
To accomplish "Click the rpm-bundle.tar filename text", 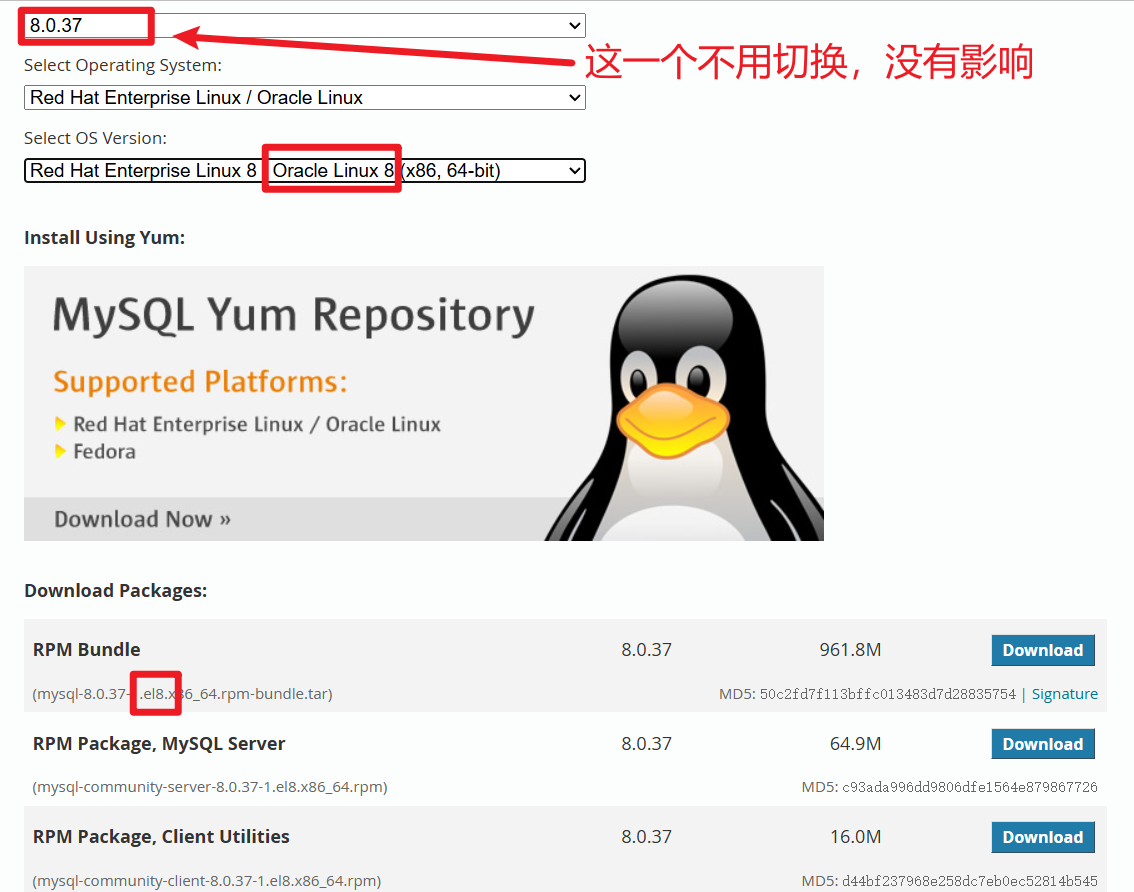I will tap(182, 694).
